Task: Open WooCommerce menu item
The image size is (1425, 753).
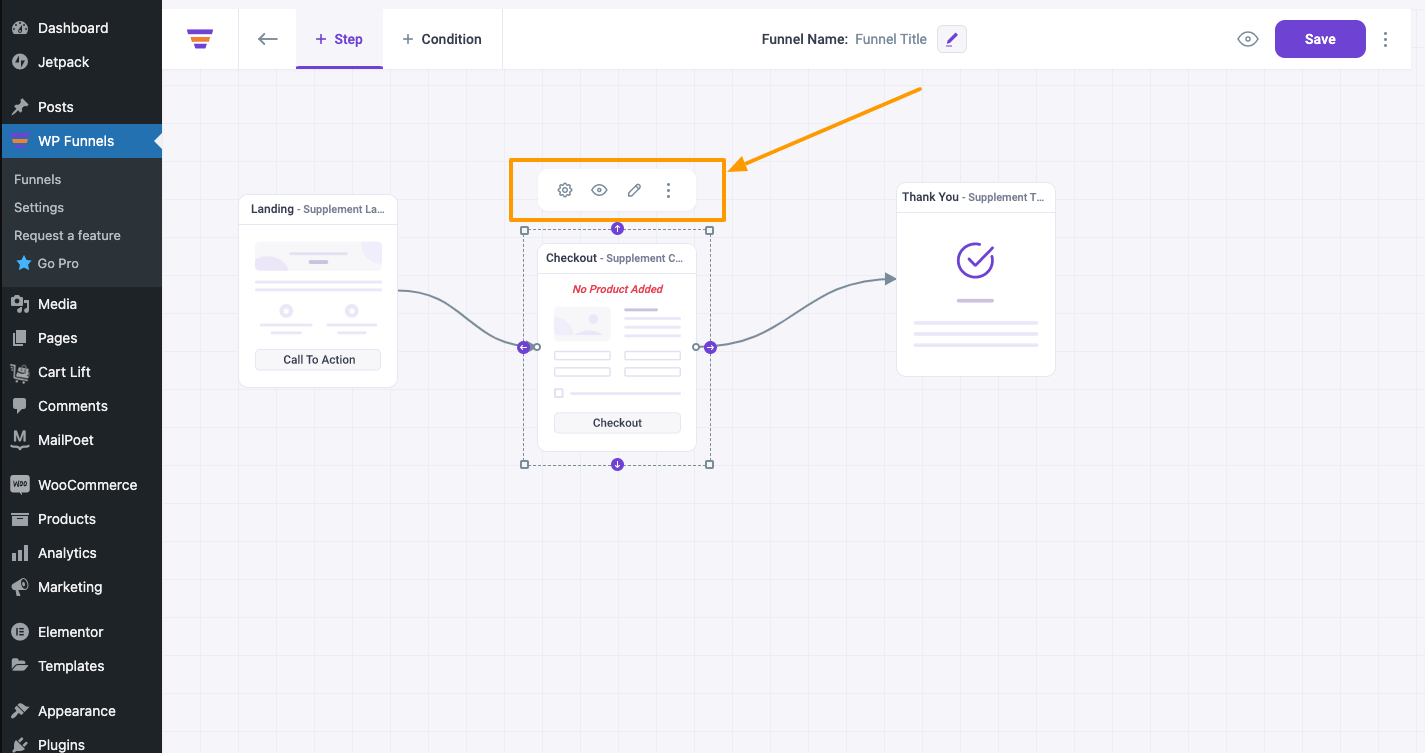Action: click(81, 485)
